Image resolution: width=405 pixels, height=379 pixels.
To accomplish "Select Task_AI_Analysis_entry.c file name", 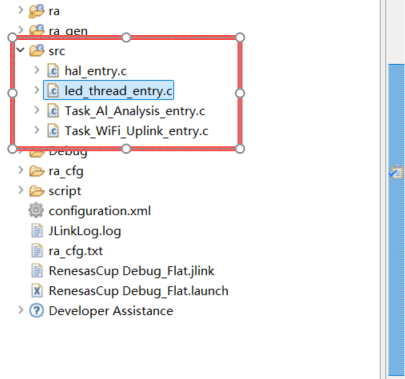I will tap(135, 111).
